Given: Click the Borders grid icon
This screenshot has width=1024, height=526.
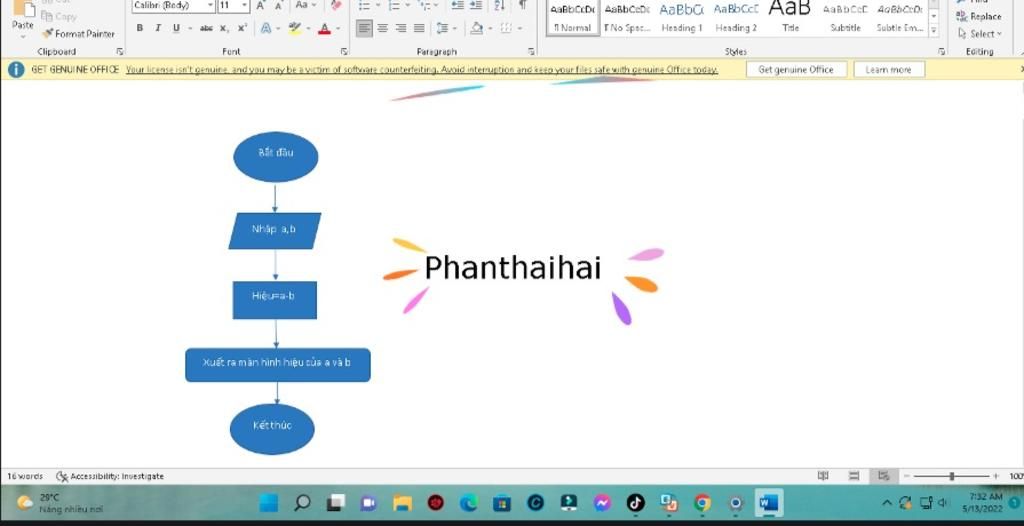Looking at the screenshot, I should (505, 28).
